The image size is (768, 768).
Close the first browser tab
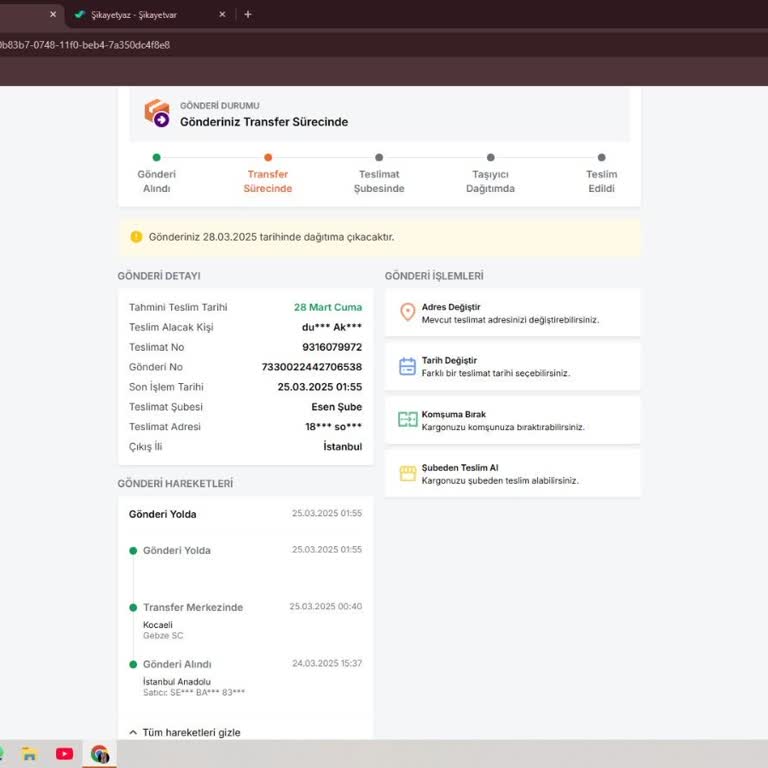coord(53,14)
